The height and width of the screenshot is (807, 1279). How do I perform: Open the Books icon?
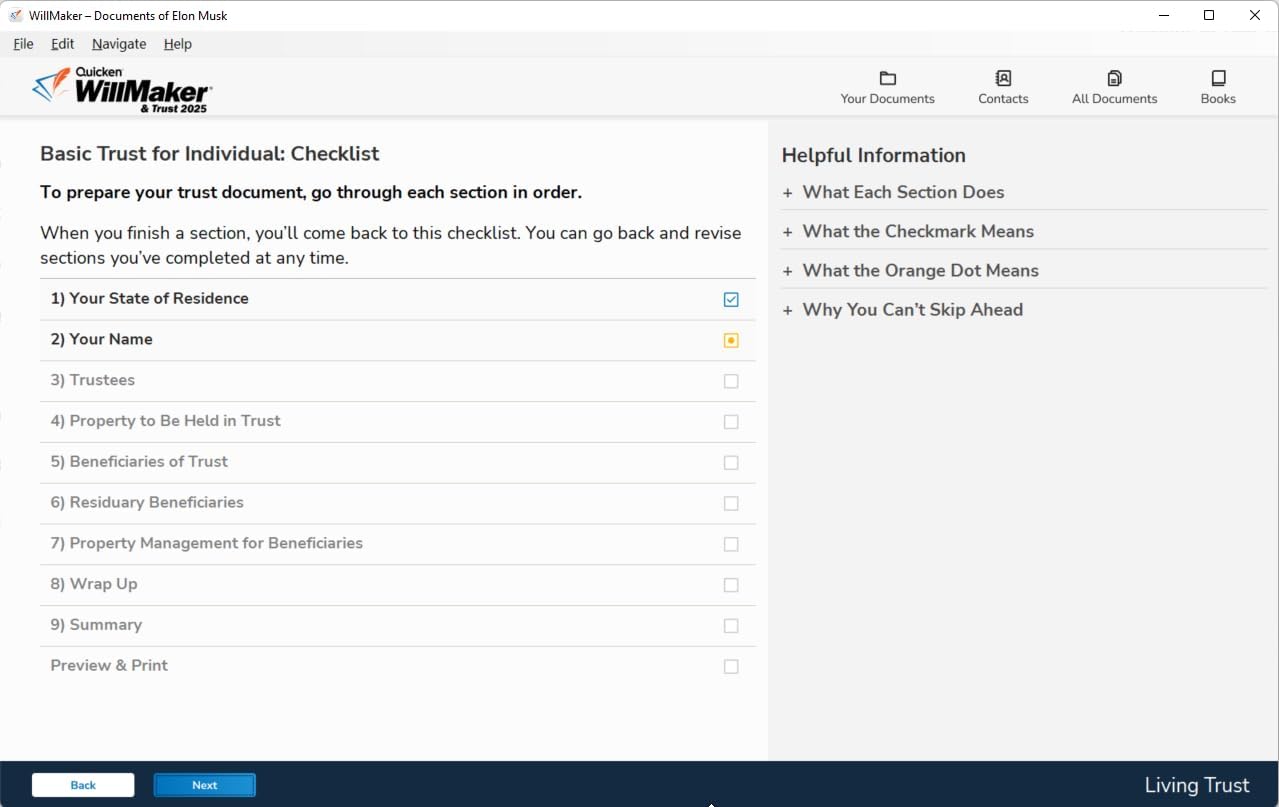pyautogui.click(x=1218, y=79)
